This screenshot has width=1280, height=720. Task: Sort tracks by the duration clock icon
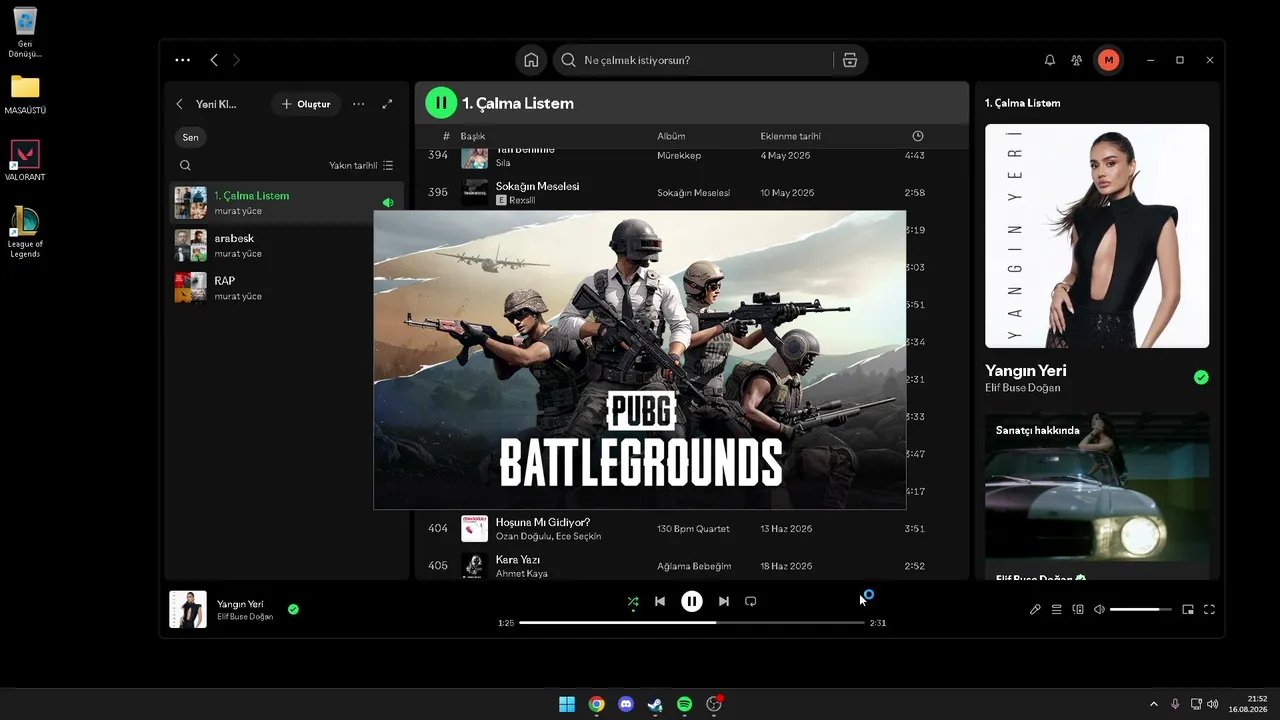[918, 136]
